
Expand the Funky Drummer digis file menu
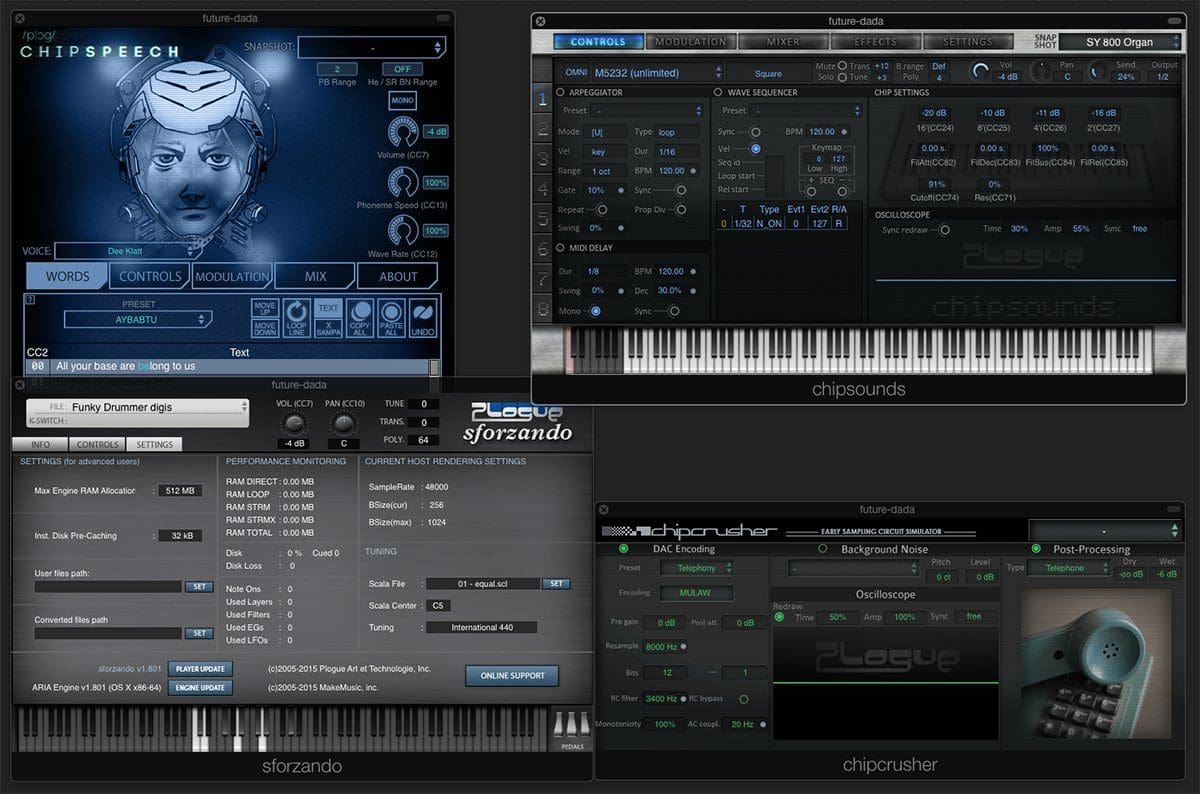[138, 407]
